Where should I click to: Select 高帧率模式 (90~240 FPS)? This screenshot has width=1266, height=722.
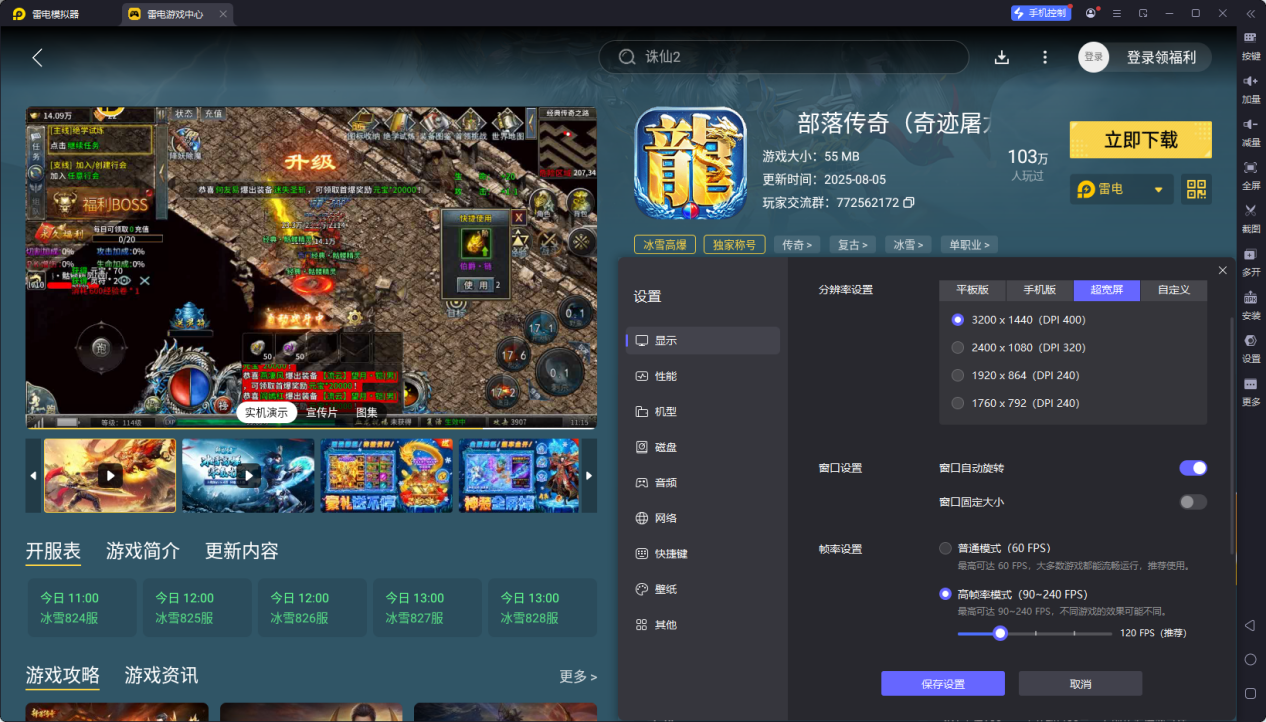[945, 594]
